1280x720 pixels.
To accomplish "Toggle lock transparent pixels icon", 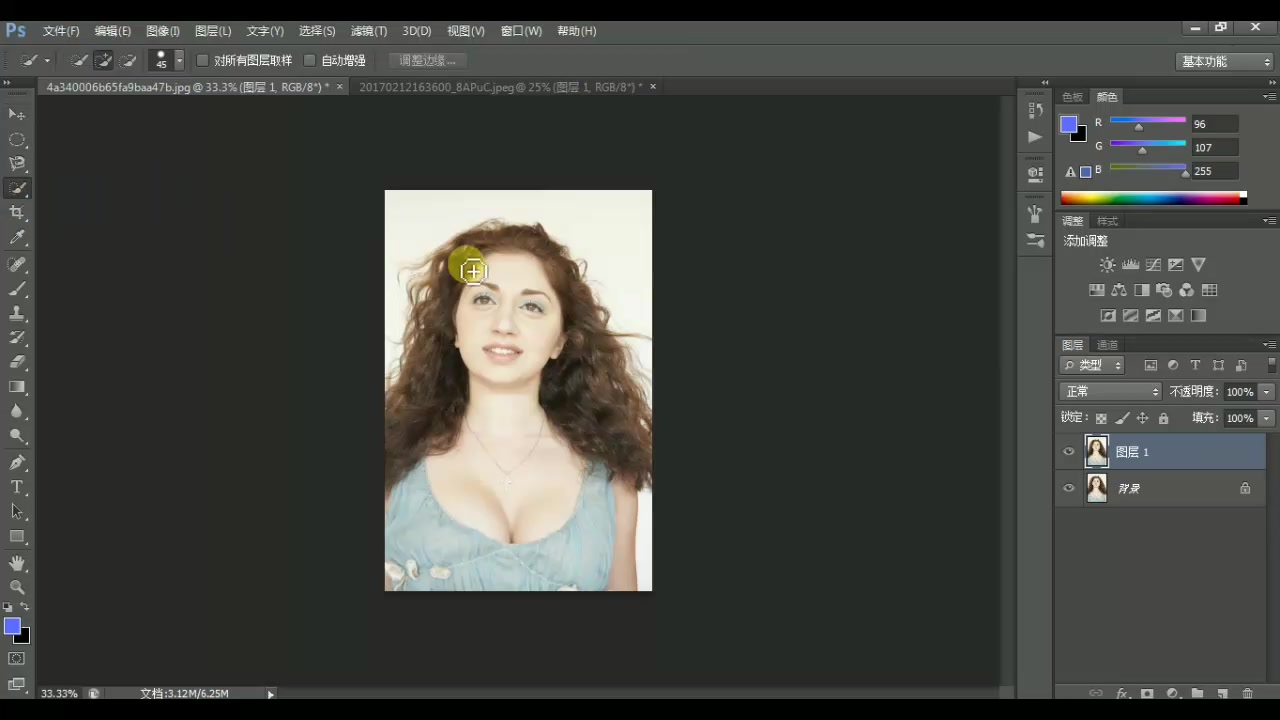I will [x=1101, y=418].
